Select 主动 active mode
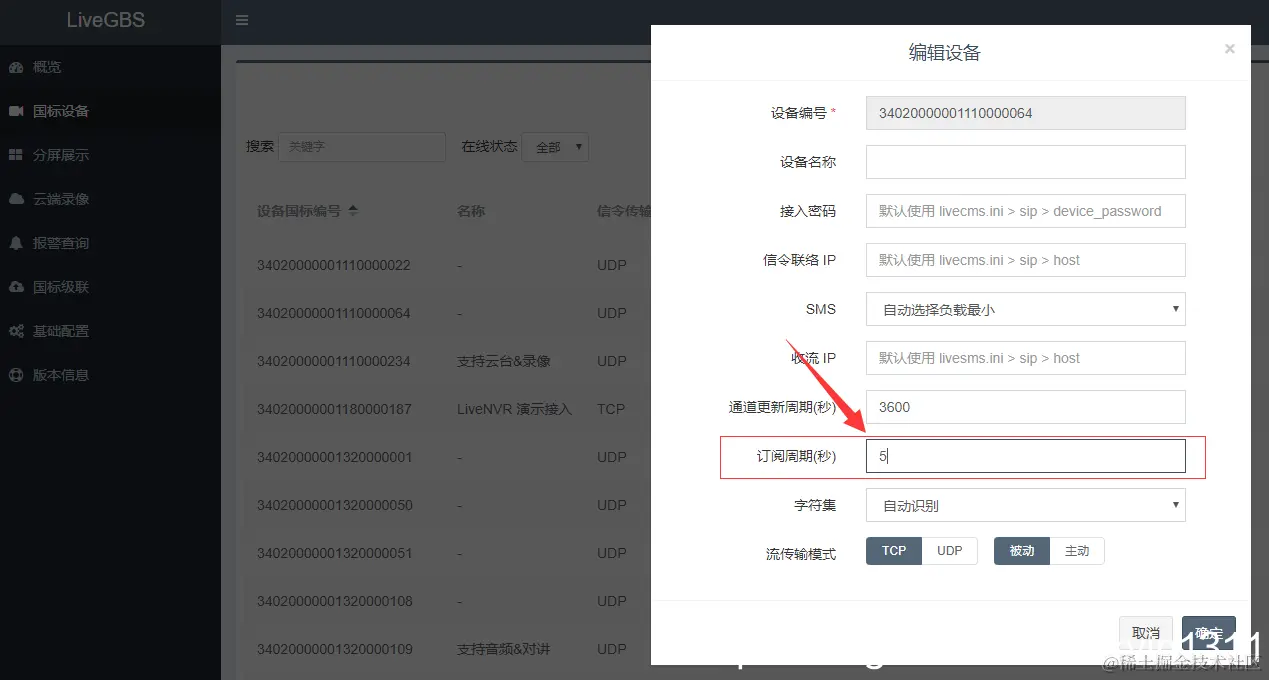 coord(1077,551)
